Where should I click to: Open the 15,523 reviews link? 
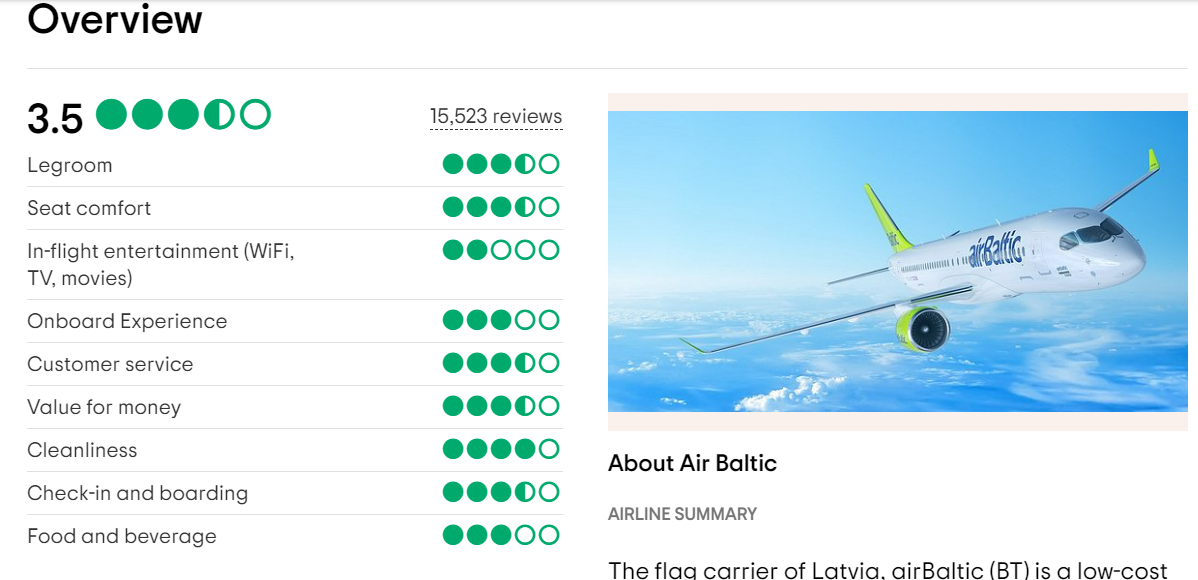[x=496, y=116]
